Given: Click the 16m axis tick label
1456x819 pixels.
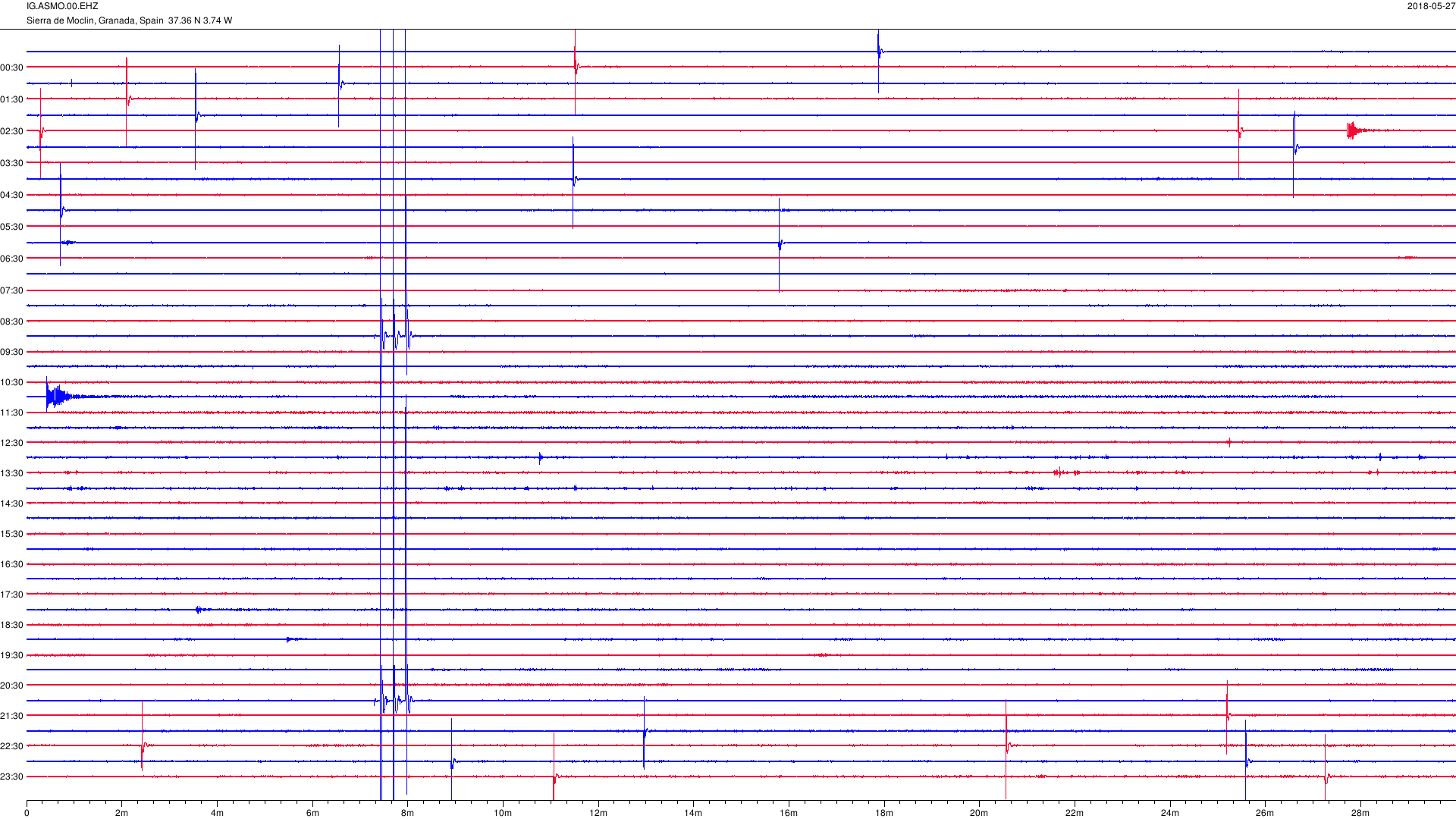Looking at the screenshot, I should coord(789,813).
